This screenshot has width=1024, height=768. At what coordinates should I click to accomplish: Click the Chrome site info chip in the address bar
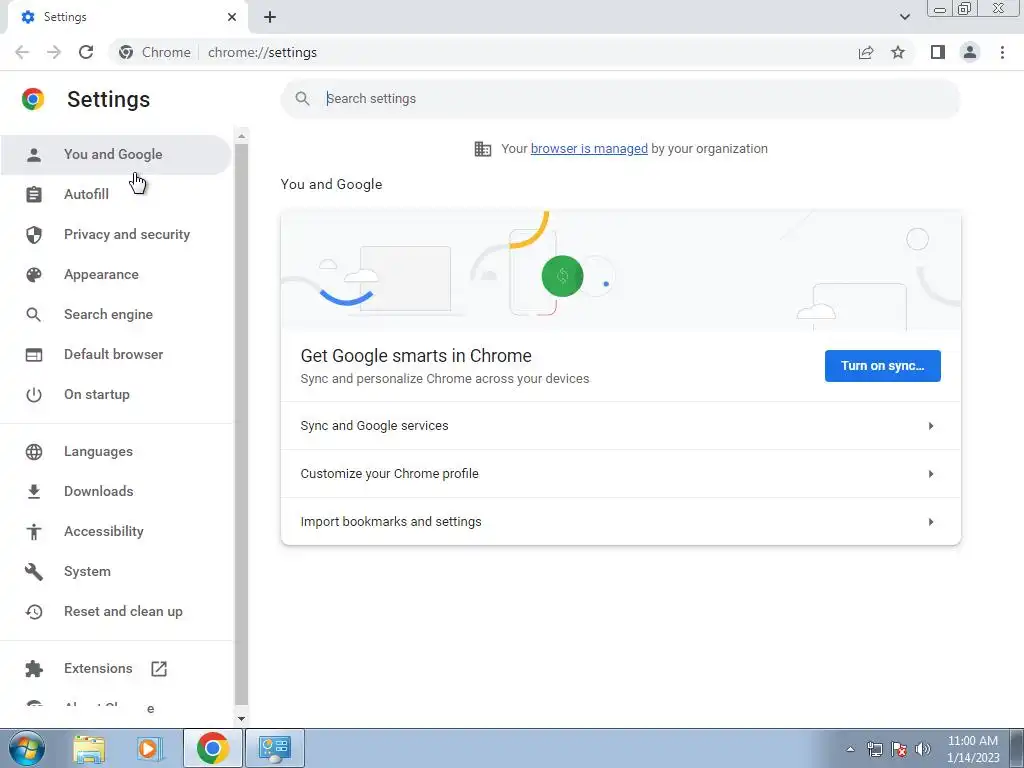[155, 52]
